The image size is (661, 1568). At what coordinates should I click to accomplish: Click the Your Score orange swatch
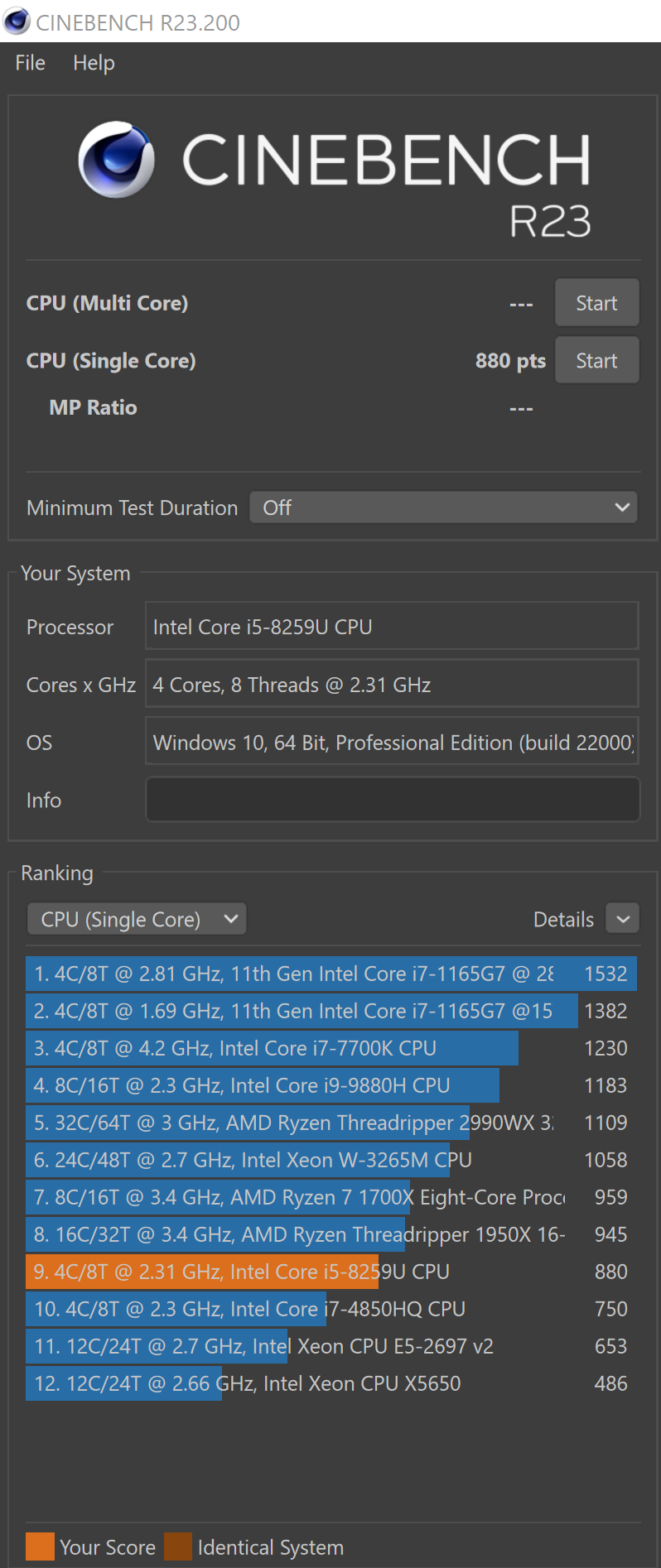click(40, 1546)
